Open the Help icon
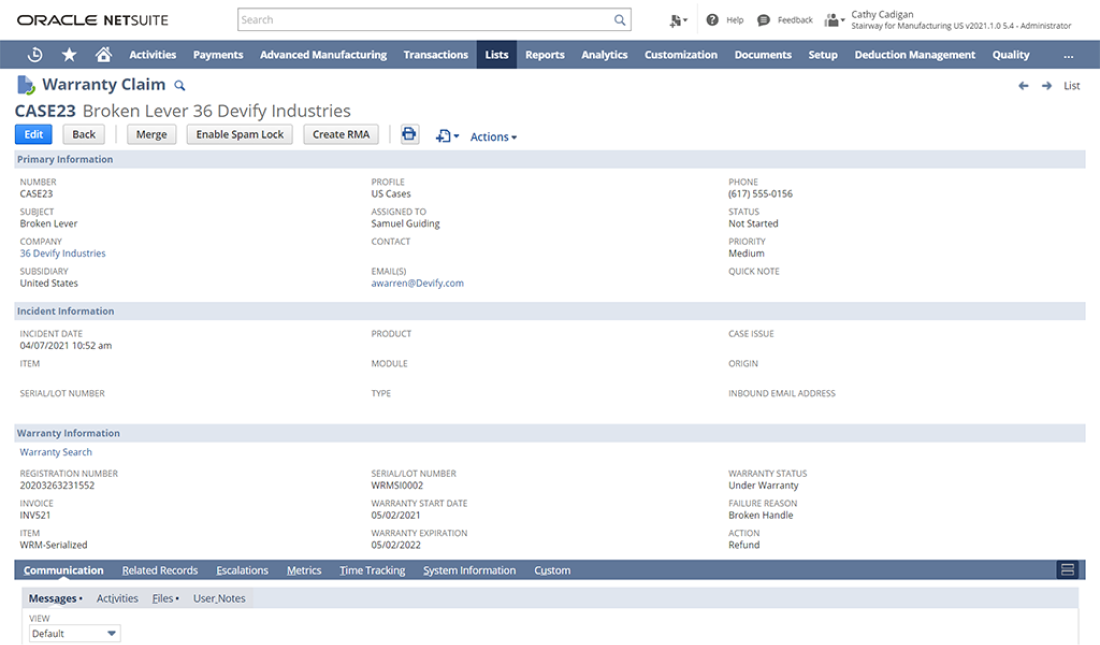 tap(712, 20)
